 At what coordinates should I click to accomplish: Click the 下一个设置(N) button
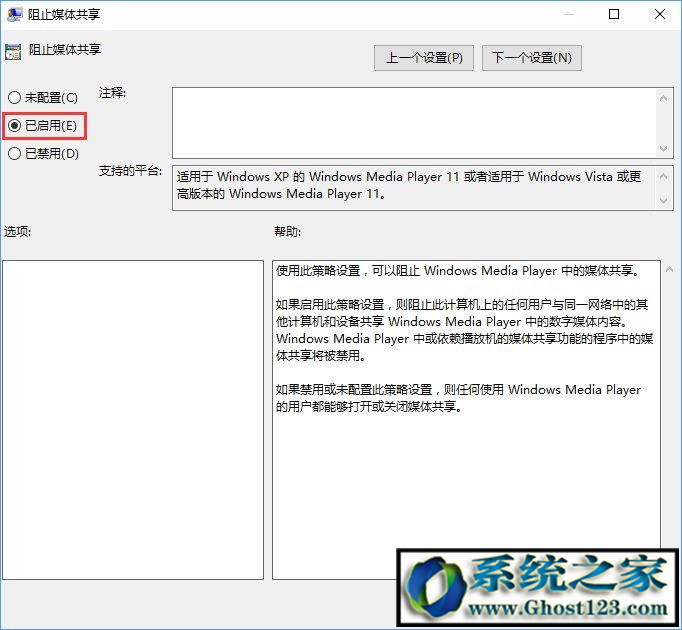point(532,58)
